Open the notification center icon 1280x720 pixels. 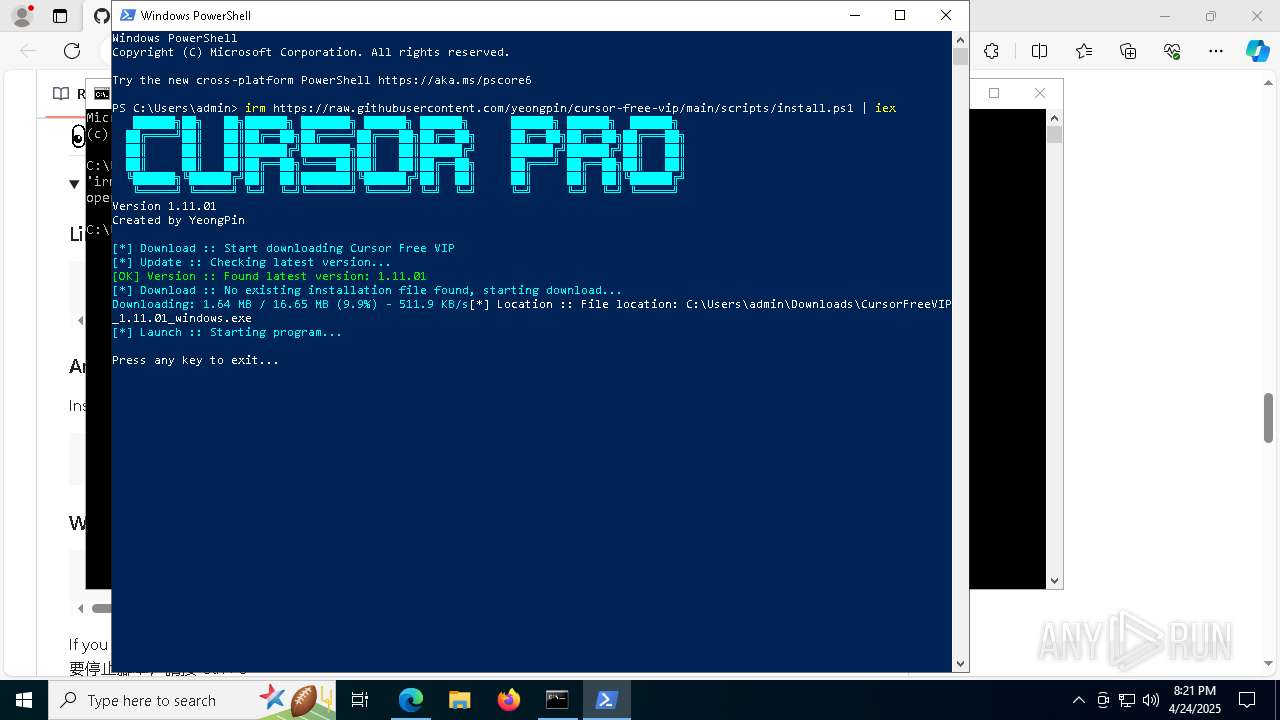(x=1247, y=700)
